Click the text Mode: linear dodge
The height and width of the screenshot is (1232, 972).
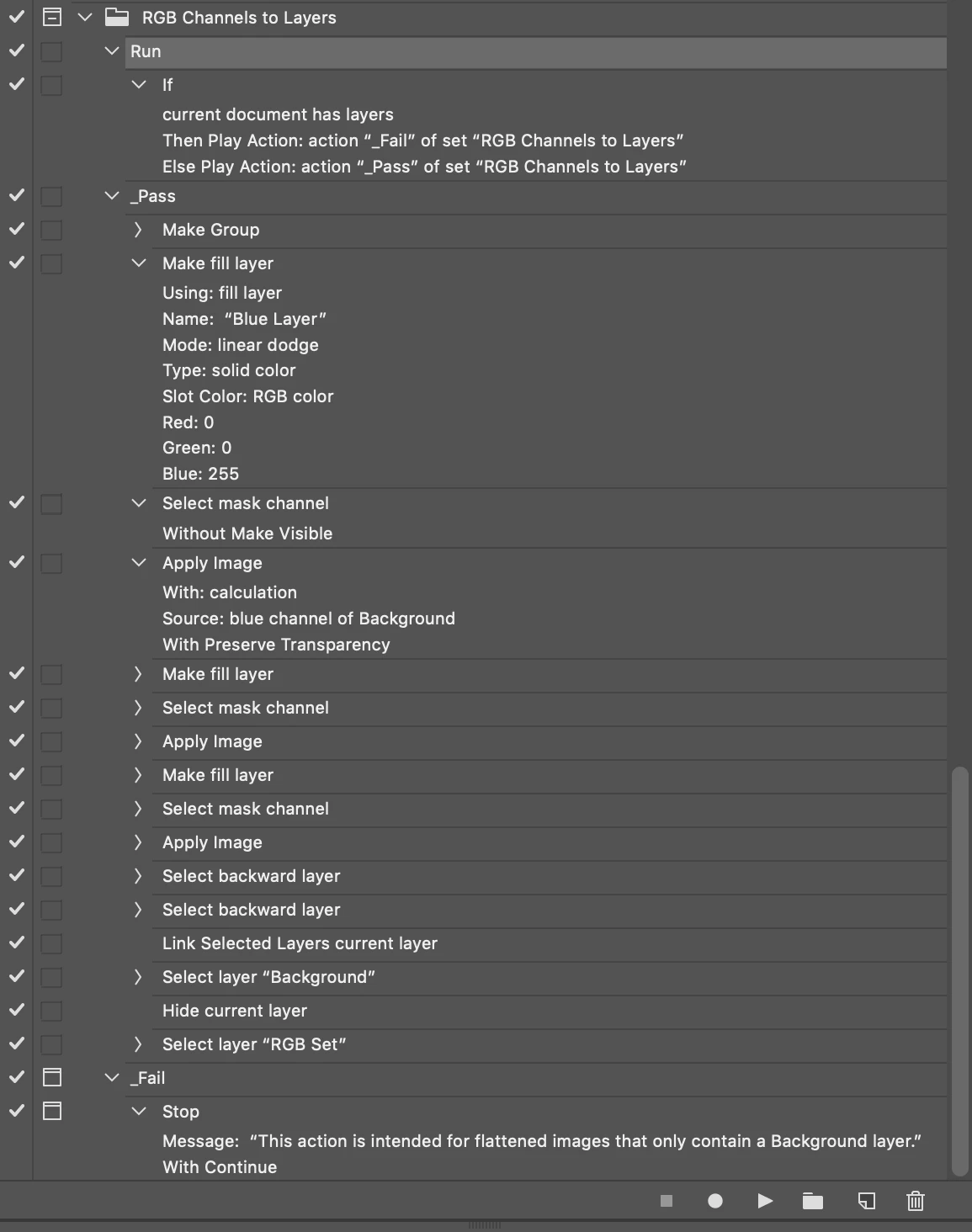pos(241,345)
